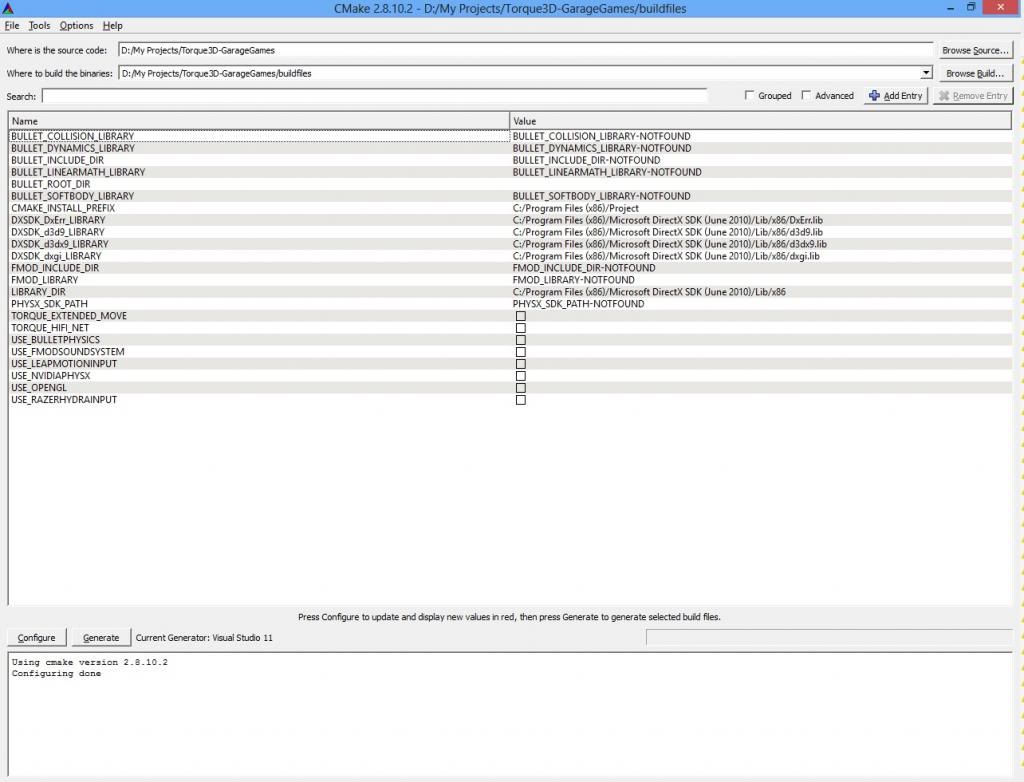Click Browse Build button
Image resolution: width=1024 pixels, height=782 pixels.
pyautogui.click(x=975, y=73)
